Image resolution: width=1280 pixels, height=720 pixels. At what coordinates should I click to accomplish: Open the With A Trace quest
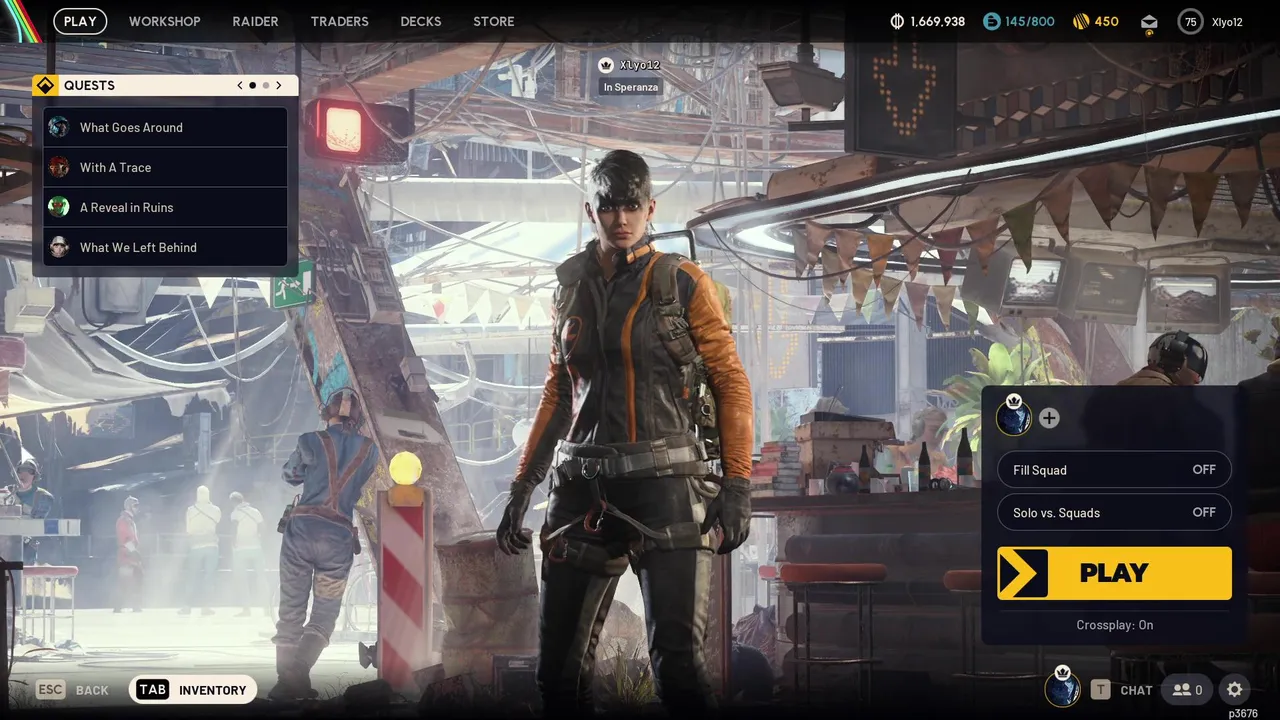[165, 167]
